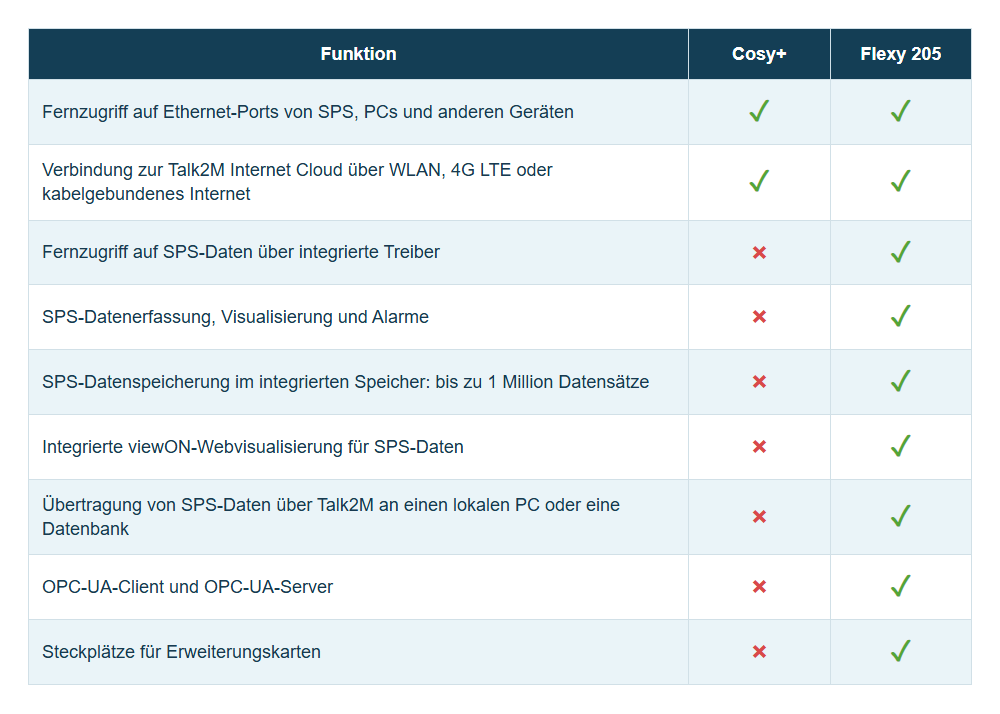1000x714 pixels.
Task: Click the Flexy 205 column header
Action: pyautogui.click(x=901, y=54)
